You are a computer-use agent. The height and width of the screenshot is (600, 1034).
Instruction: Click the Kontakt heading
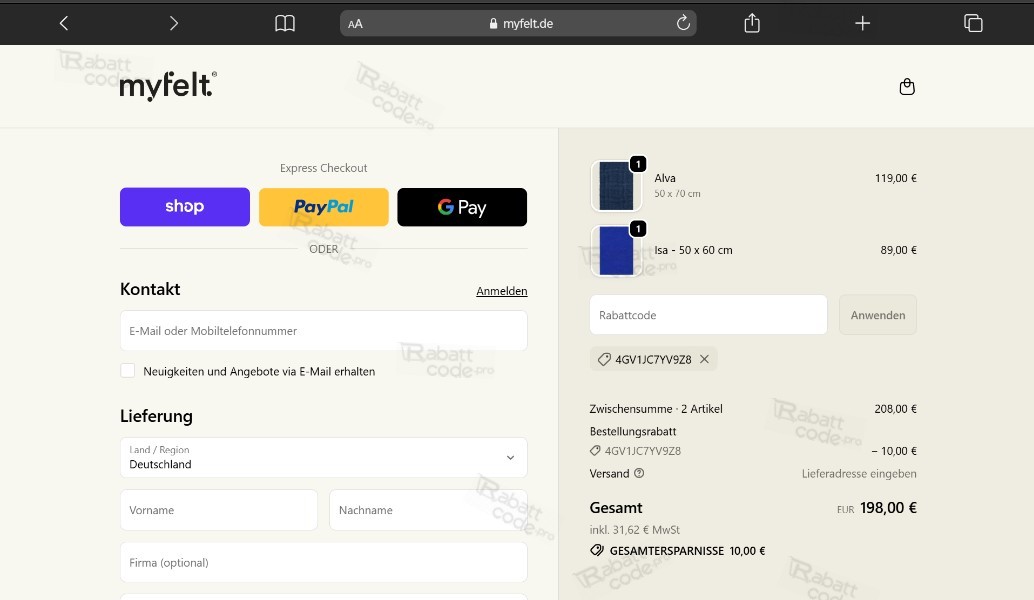pos(150,289)
